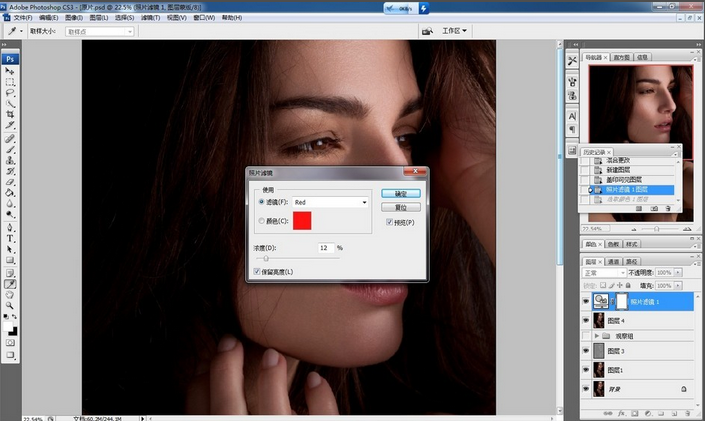The image size is (705, 421).
Task: Select the Healing Brush tool
Action: click(9, 139)
